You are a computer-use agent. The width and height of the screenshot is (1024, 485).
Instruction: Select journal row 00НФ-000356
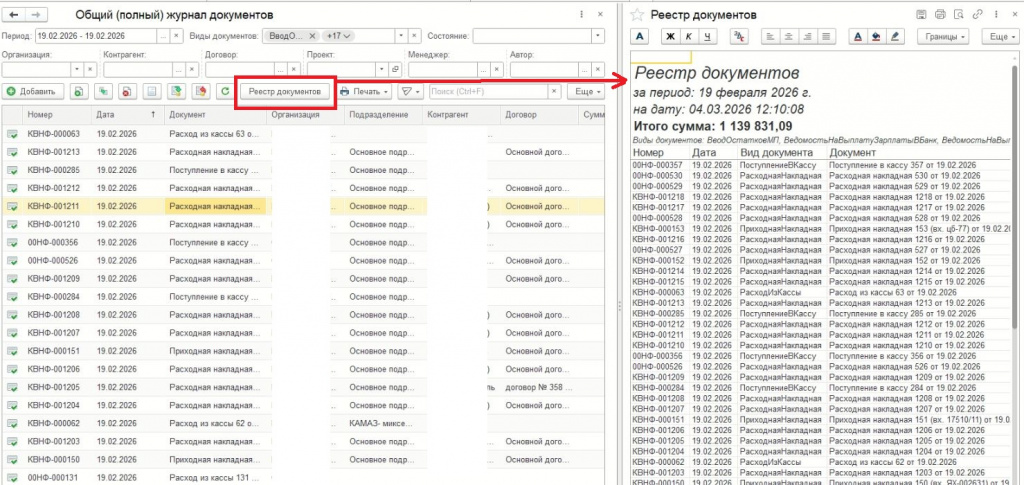coord(303,242)
